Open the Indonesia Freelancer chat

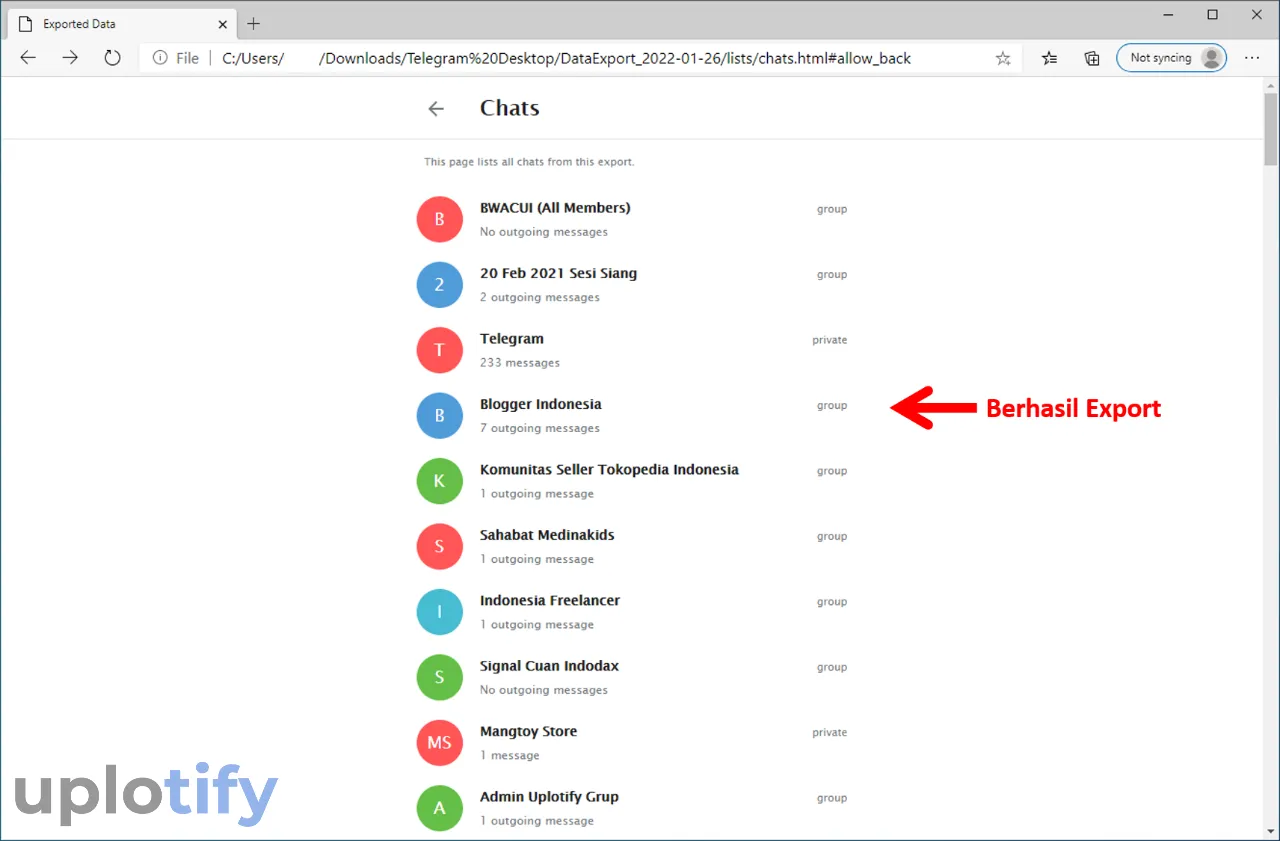632,612
